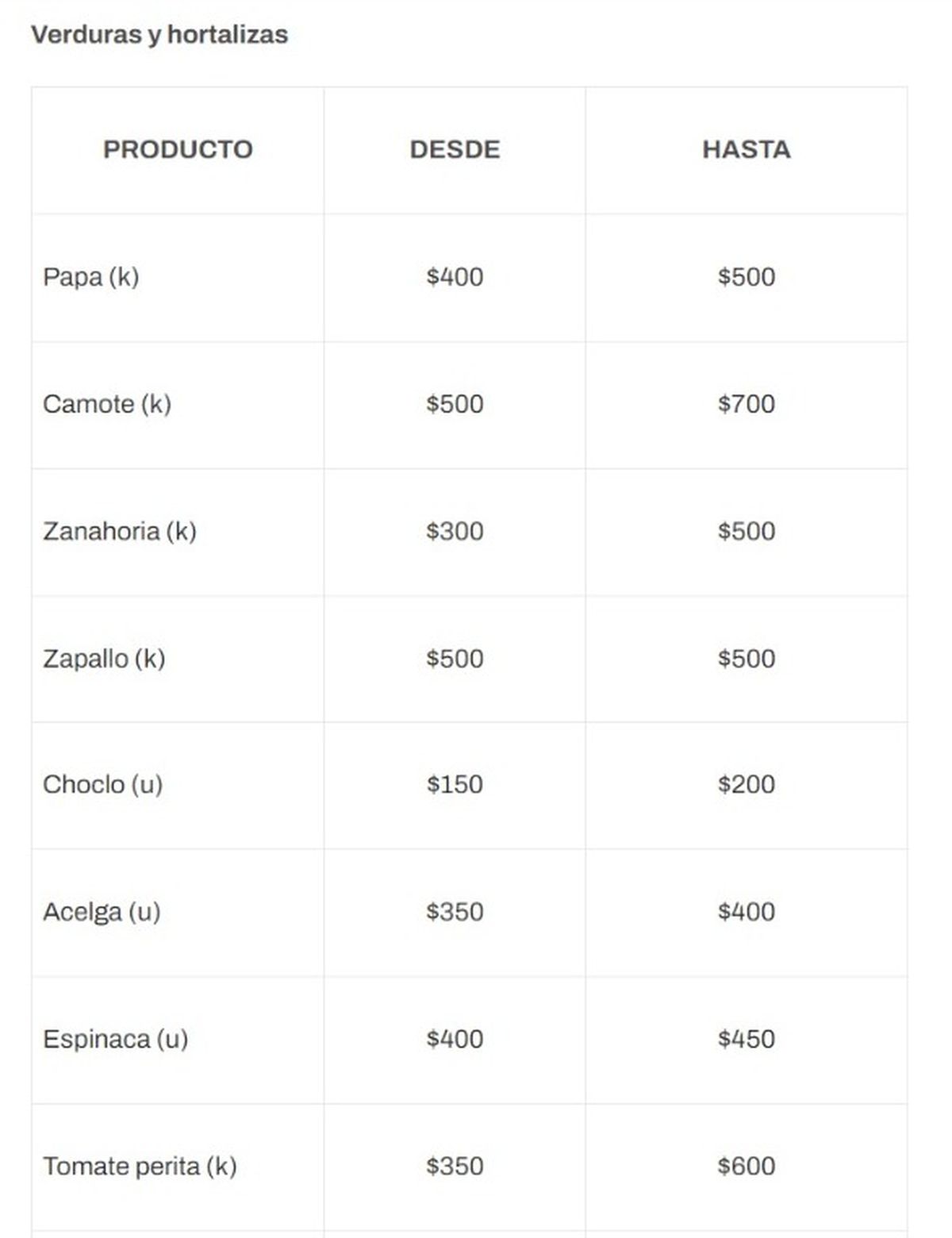Select Choclo's $150 starting price
952x1238 pixels.
[x=455, y=784]
